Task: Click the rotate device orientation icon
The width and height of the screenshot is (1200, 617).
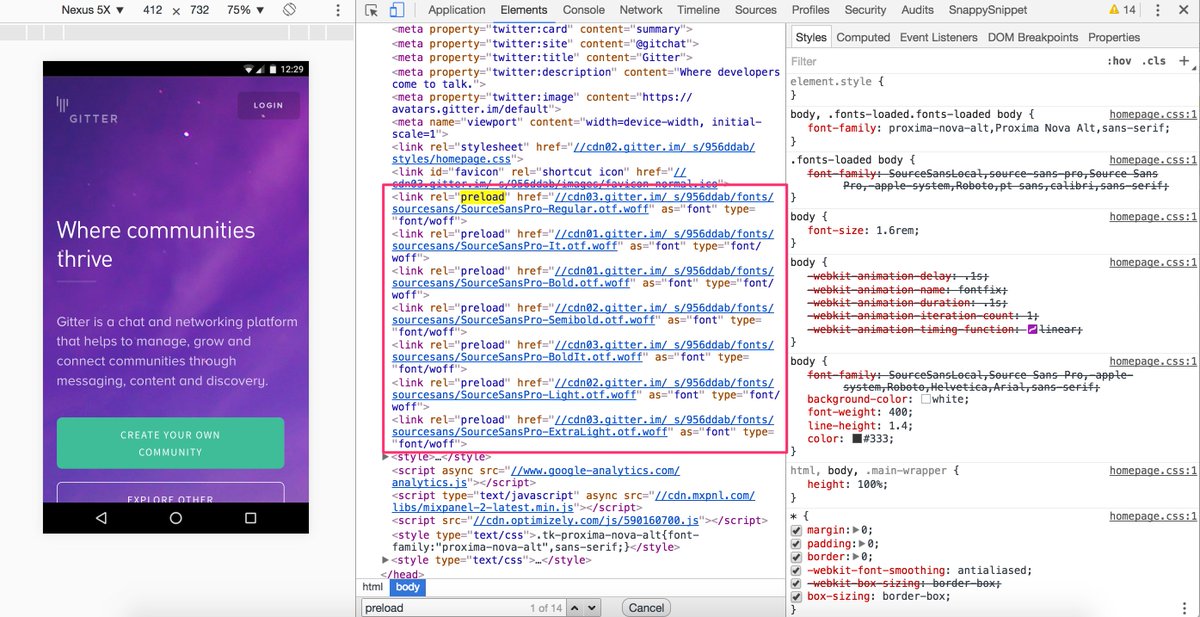Action: [289, 10]
